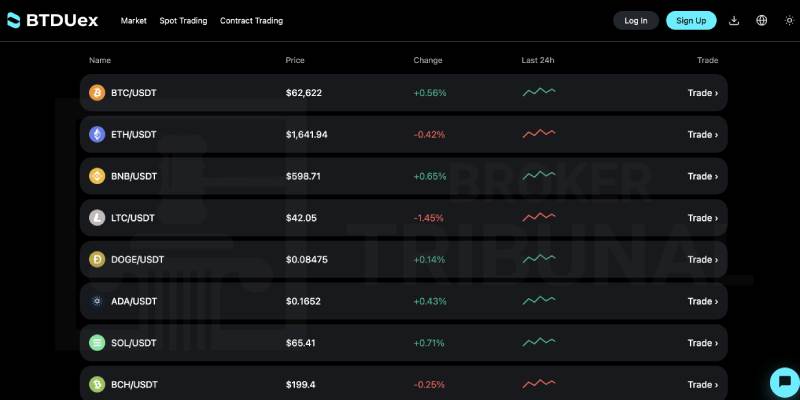
Task: Select the BCH/USDT row name
Action: (134, 385)
